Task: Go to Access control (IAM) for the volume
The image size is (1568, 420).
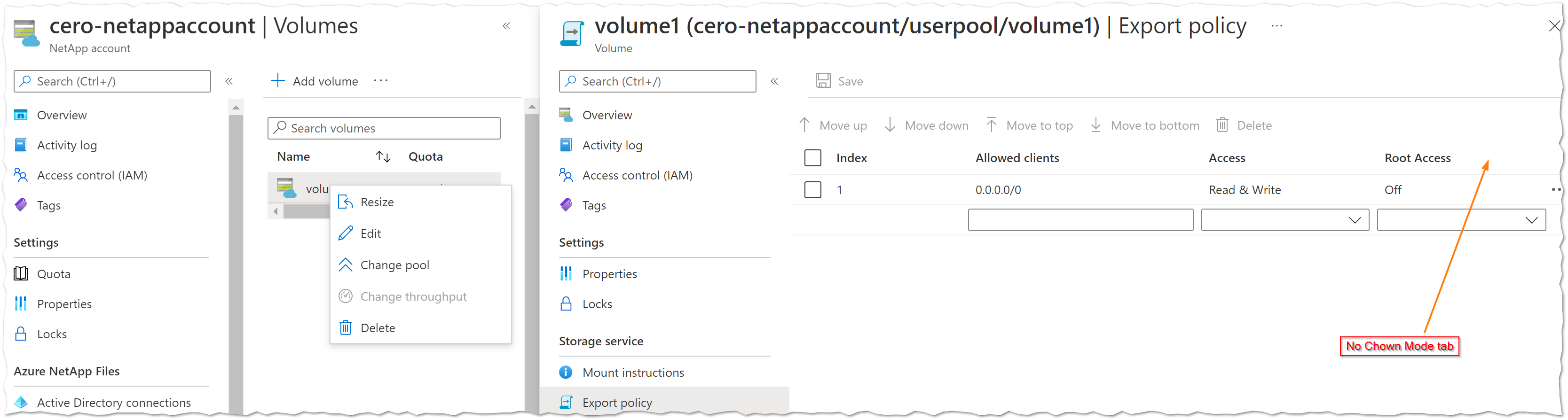Action: (637, 175)
